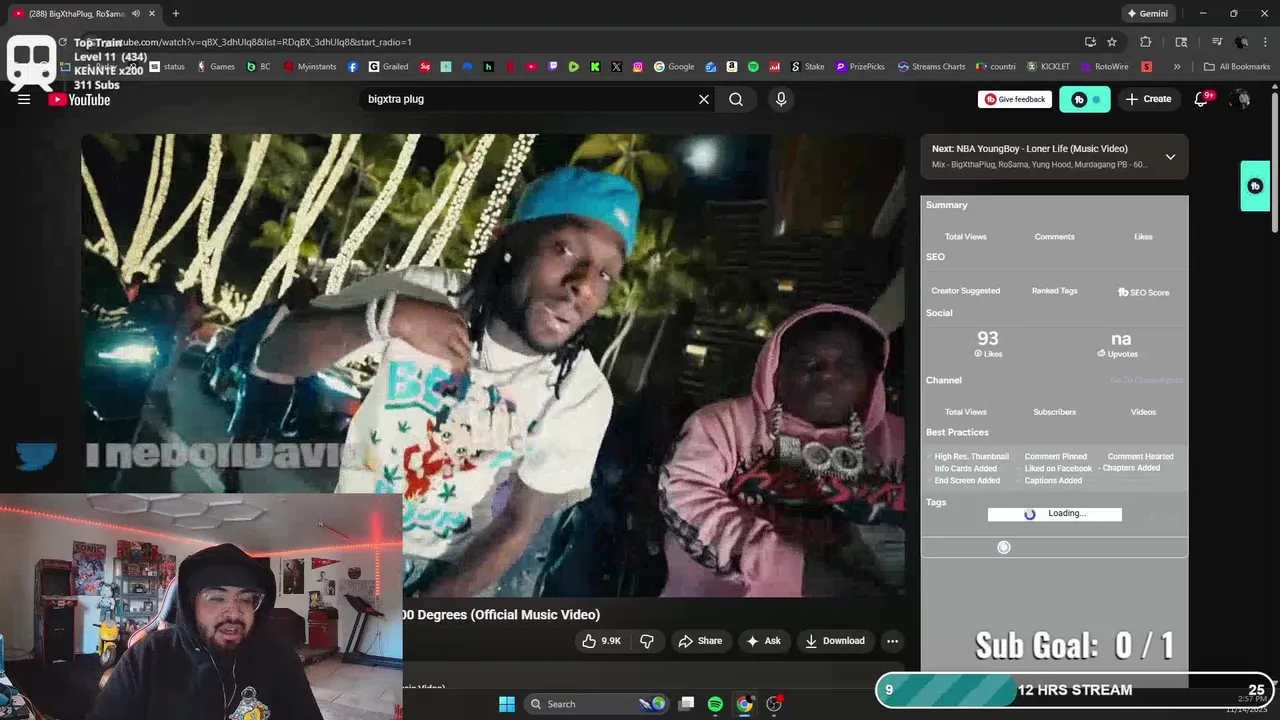Open YouTube notifications bell
Viewport: 1280px width, 720px height.
pyautogui.click(x=1202, y=99)
